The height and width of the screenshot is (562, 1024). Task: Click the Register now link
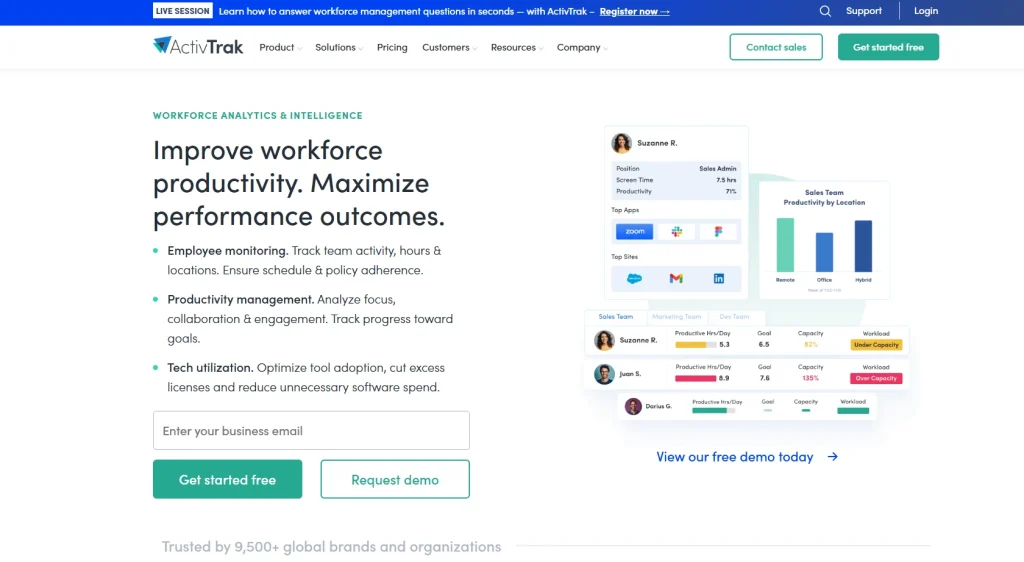(634, 12)
